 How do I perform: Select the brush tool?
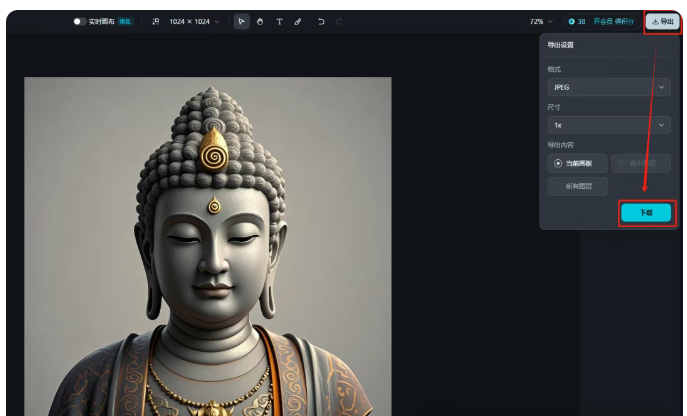[x=297, y=21]
